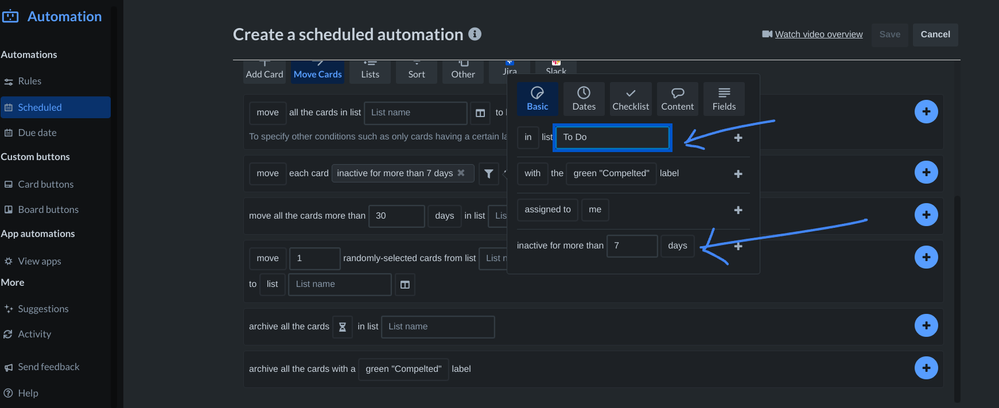Toggle the "to" option before list
The image size is (999, 408).
pyautogui.click(x=253, y=284)
